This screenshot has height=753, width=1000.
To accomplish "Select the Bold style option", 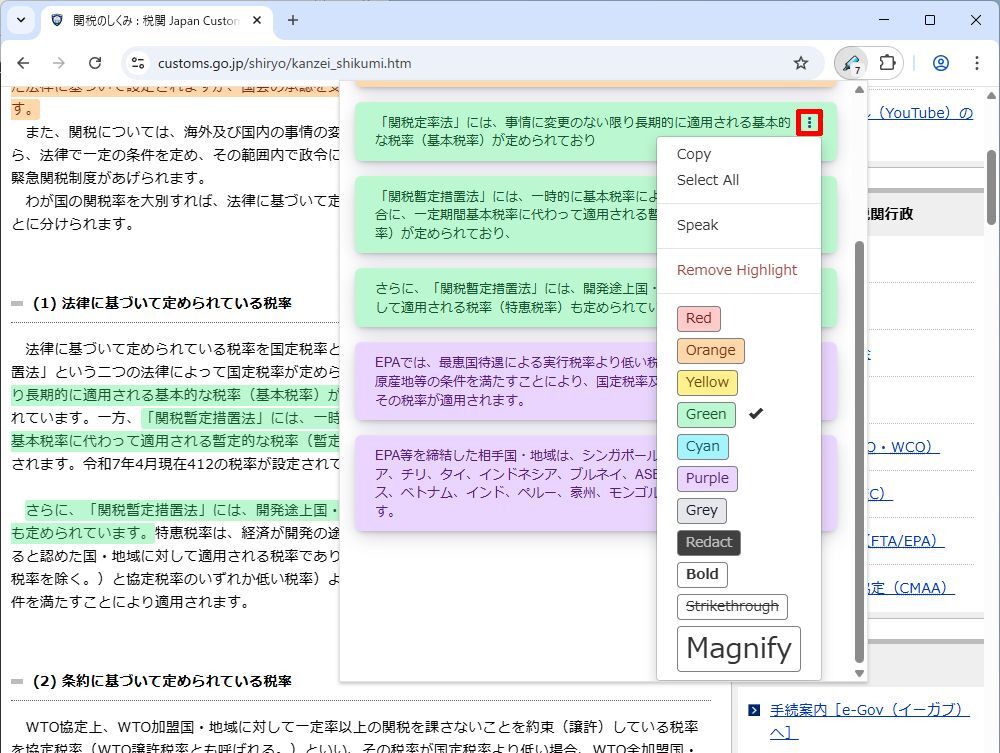I will coord(702,574).
